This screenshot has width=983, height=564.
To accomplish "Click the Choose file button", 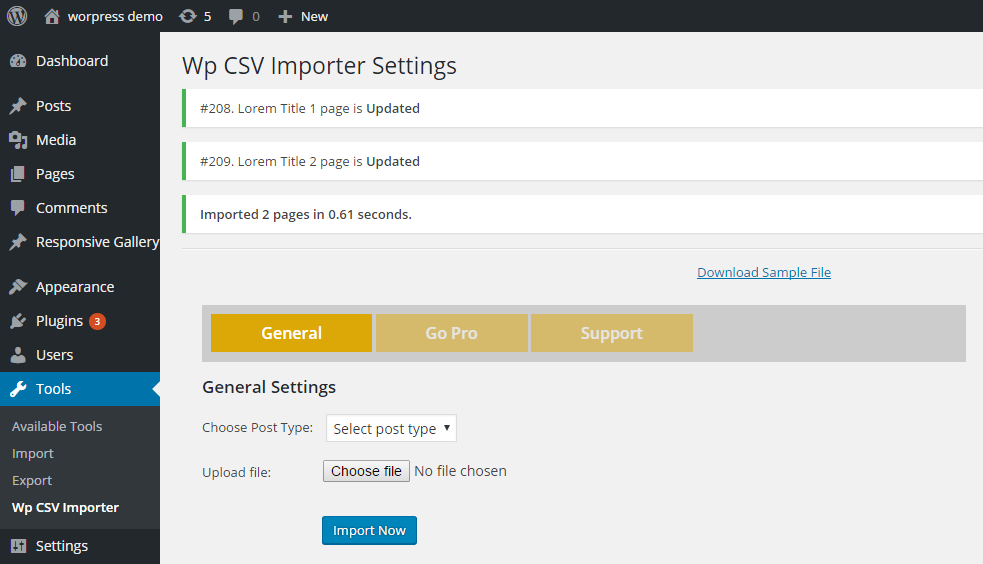I will (x=366, y=471).
